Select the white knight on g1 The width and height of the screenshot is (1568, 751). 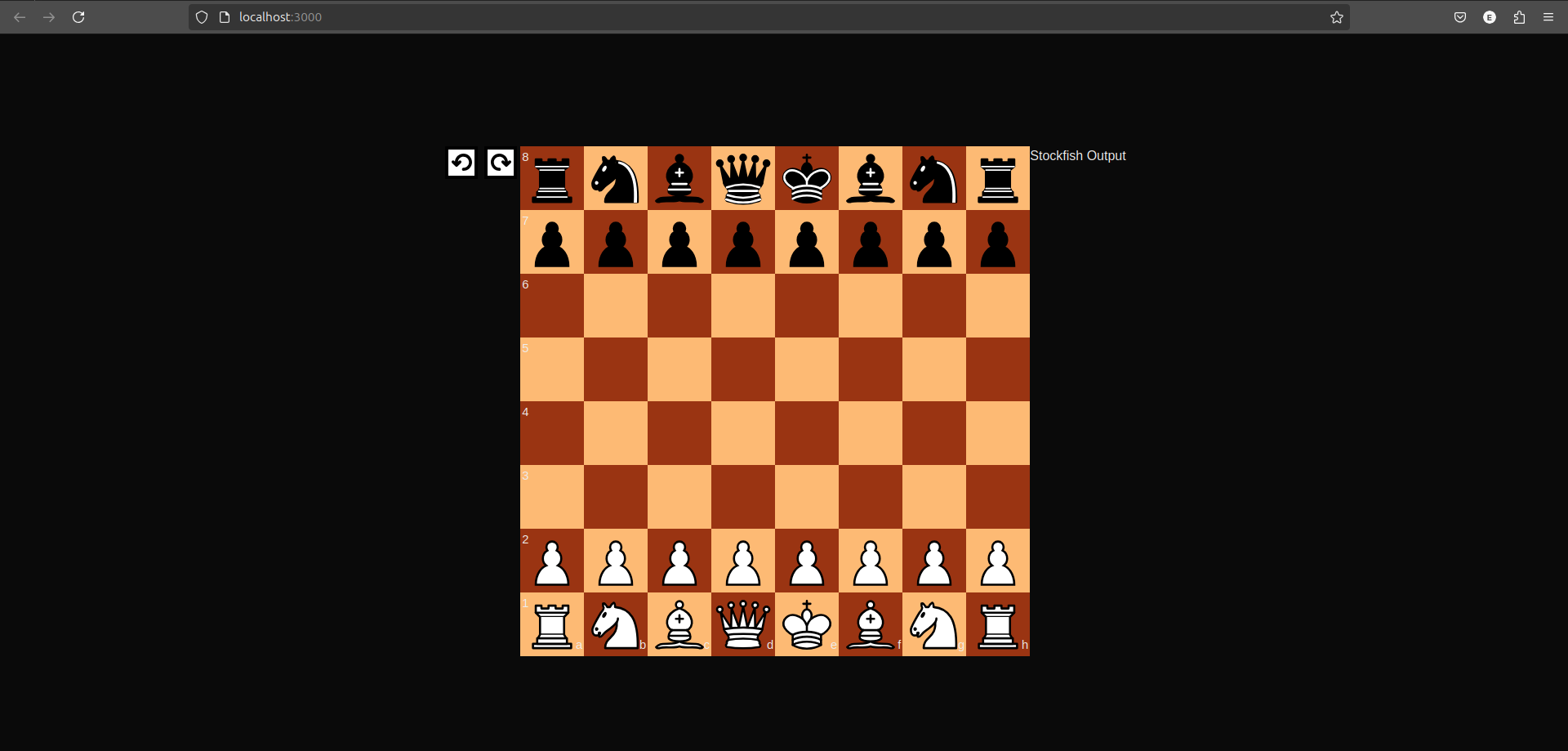(934, 625)
